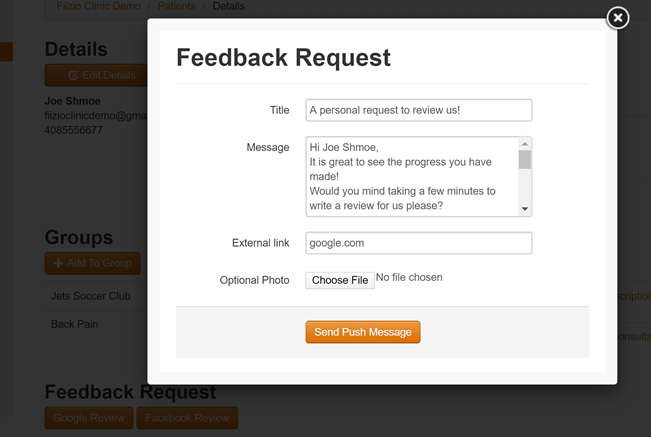Focus the External link field
651x437 pixels.
[x=418, y=242]
